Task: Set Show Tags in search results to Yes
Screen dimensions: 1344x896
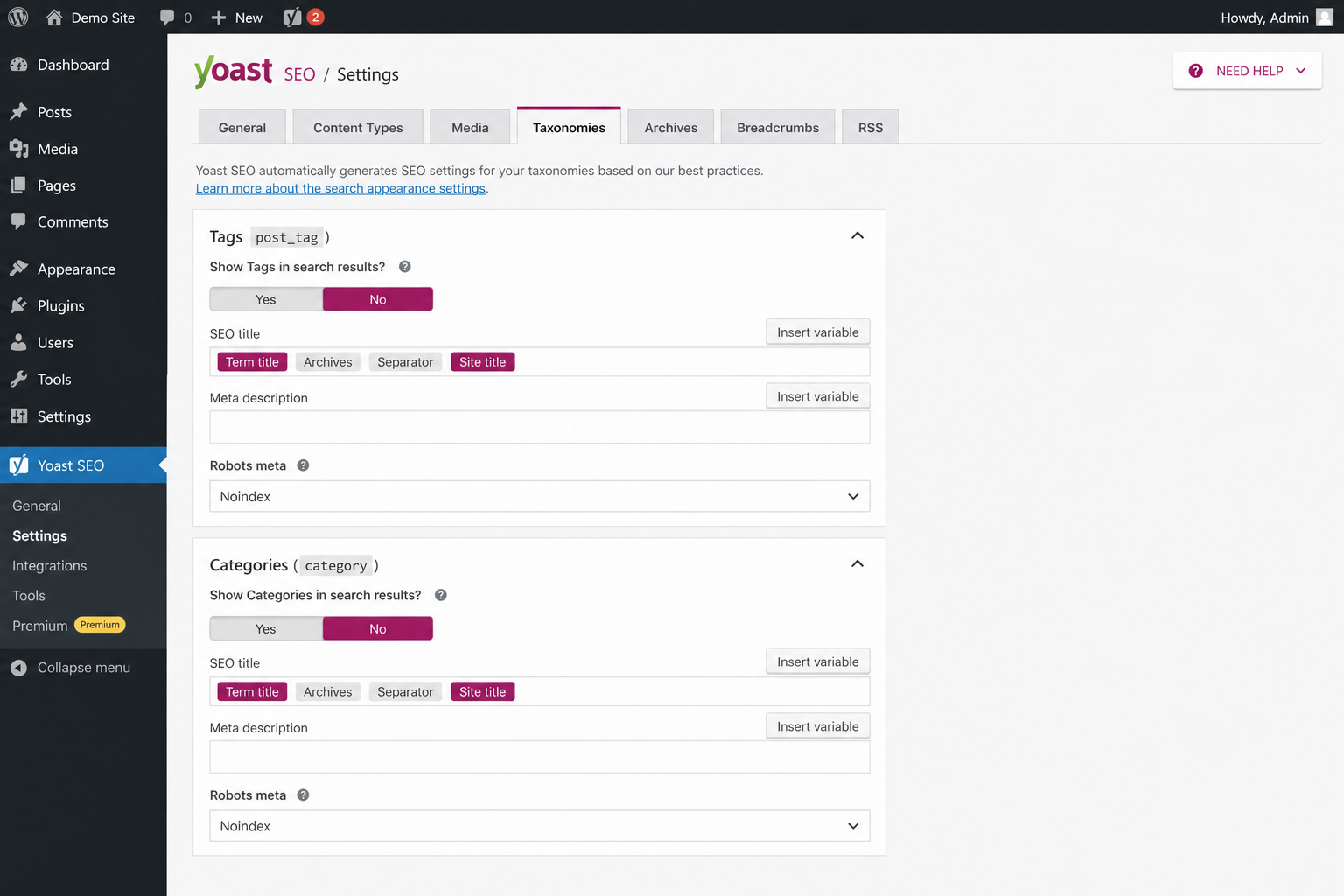Action: (266, 299)
